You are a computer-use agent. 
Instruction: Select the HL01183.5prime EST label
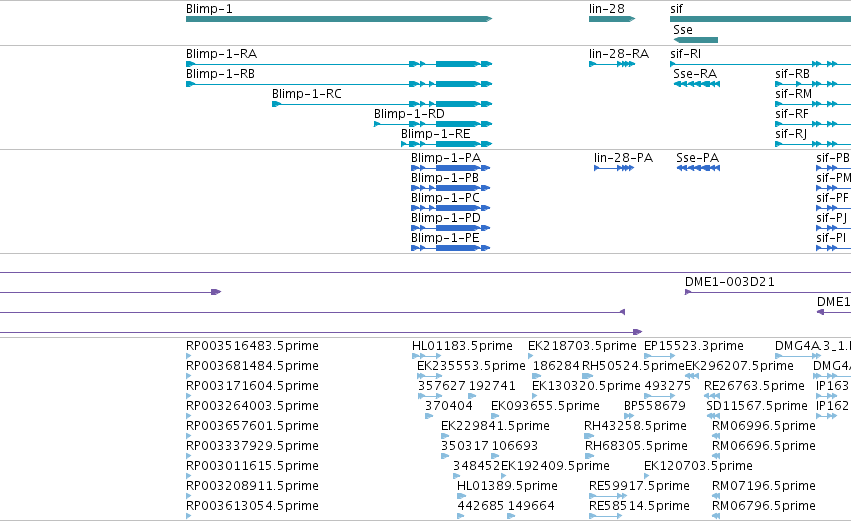(x=462, y=346)
